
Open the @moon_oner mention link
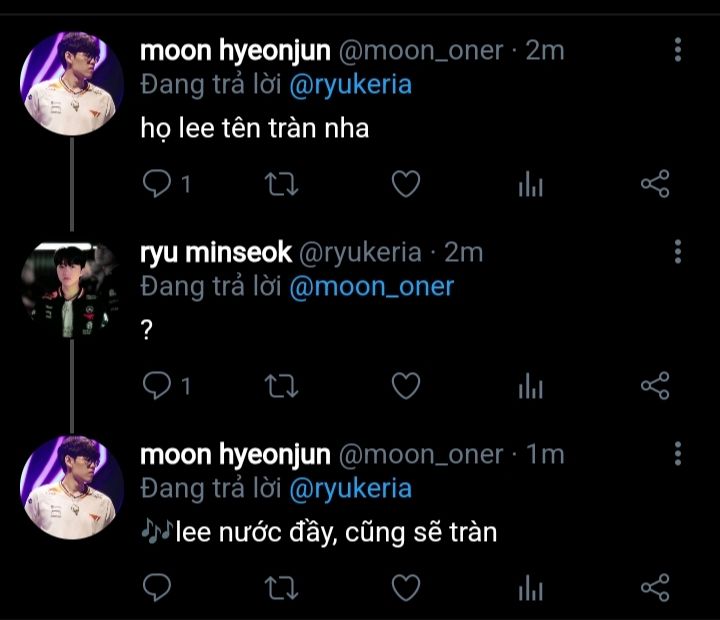coord(371,288)
